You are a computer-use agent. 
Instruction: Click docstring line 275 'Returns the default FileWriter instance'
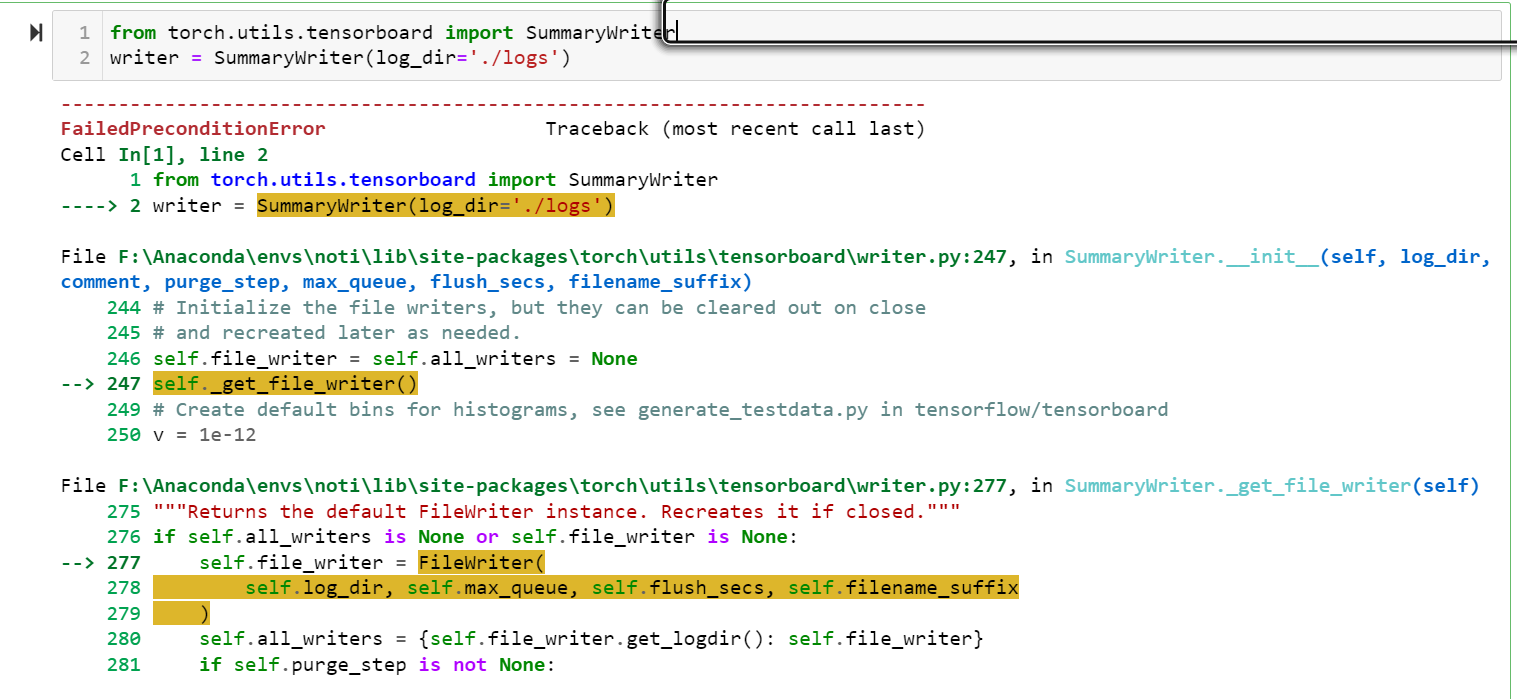[557, 512]
